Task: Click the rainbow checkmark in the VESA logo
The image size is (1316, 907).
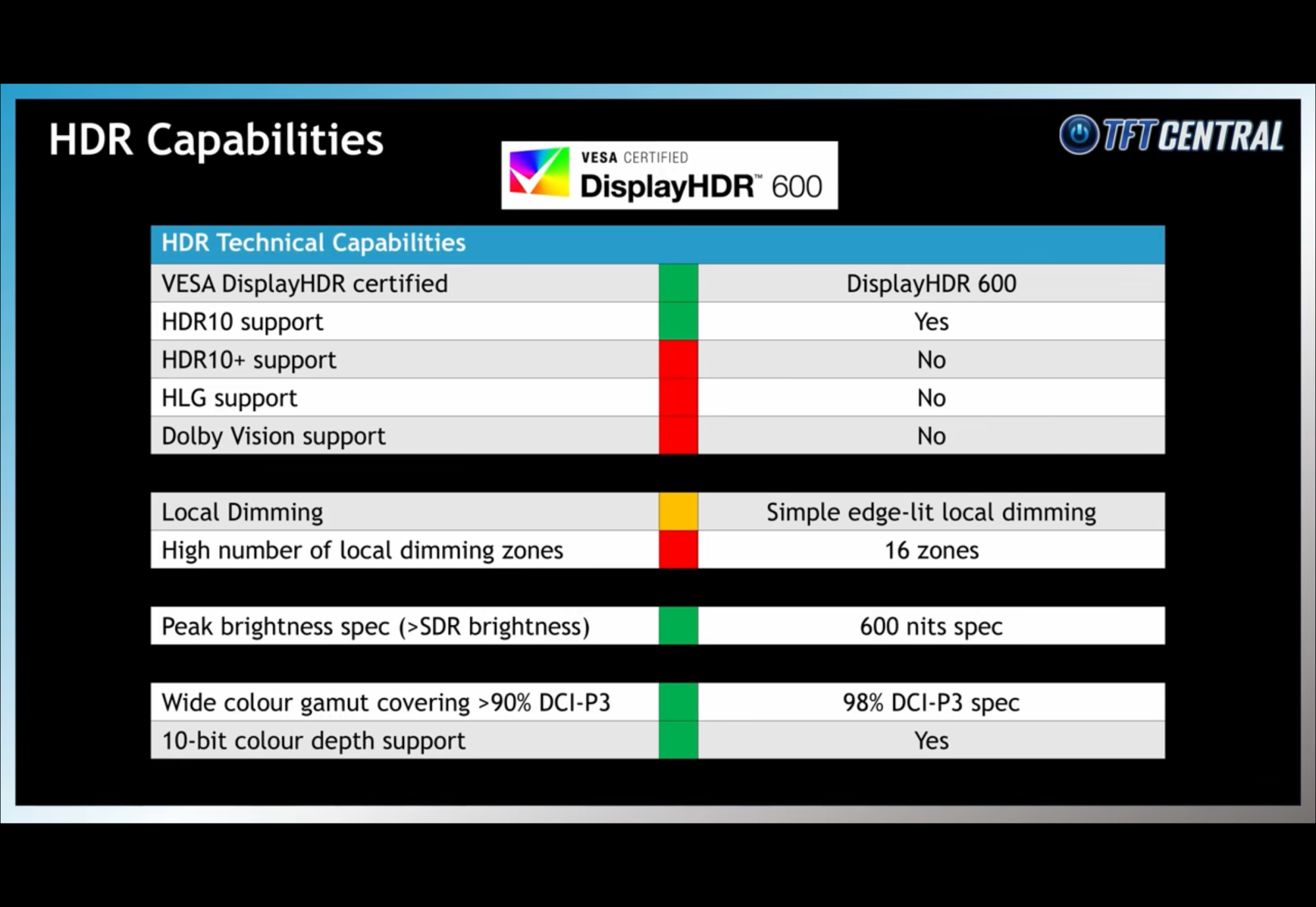Action: coord(539,173)
